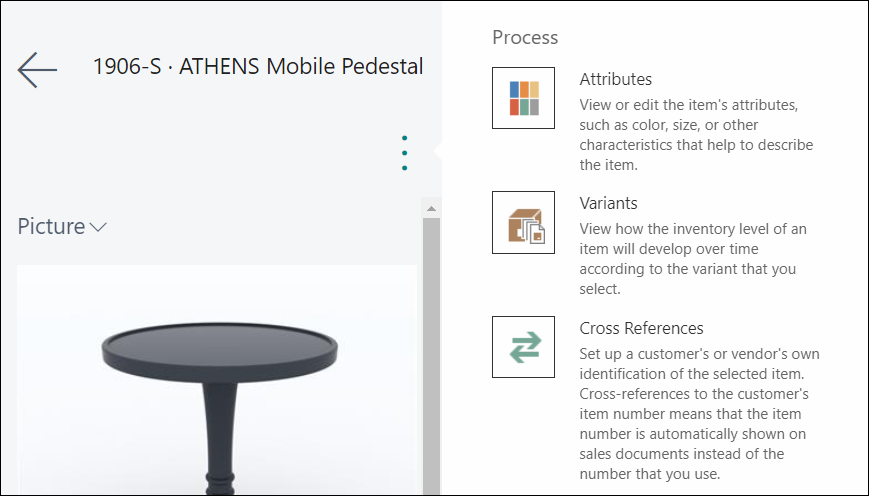The height and width of the screenshot is (496, 869).
Task: Click the Attributes description text
Action: click(x=696, y=135)
